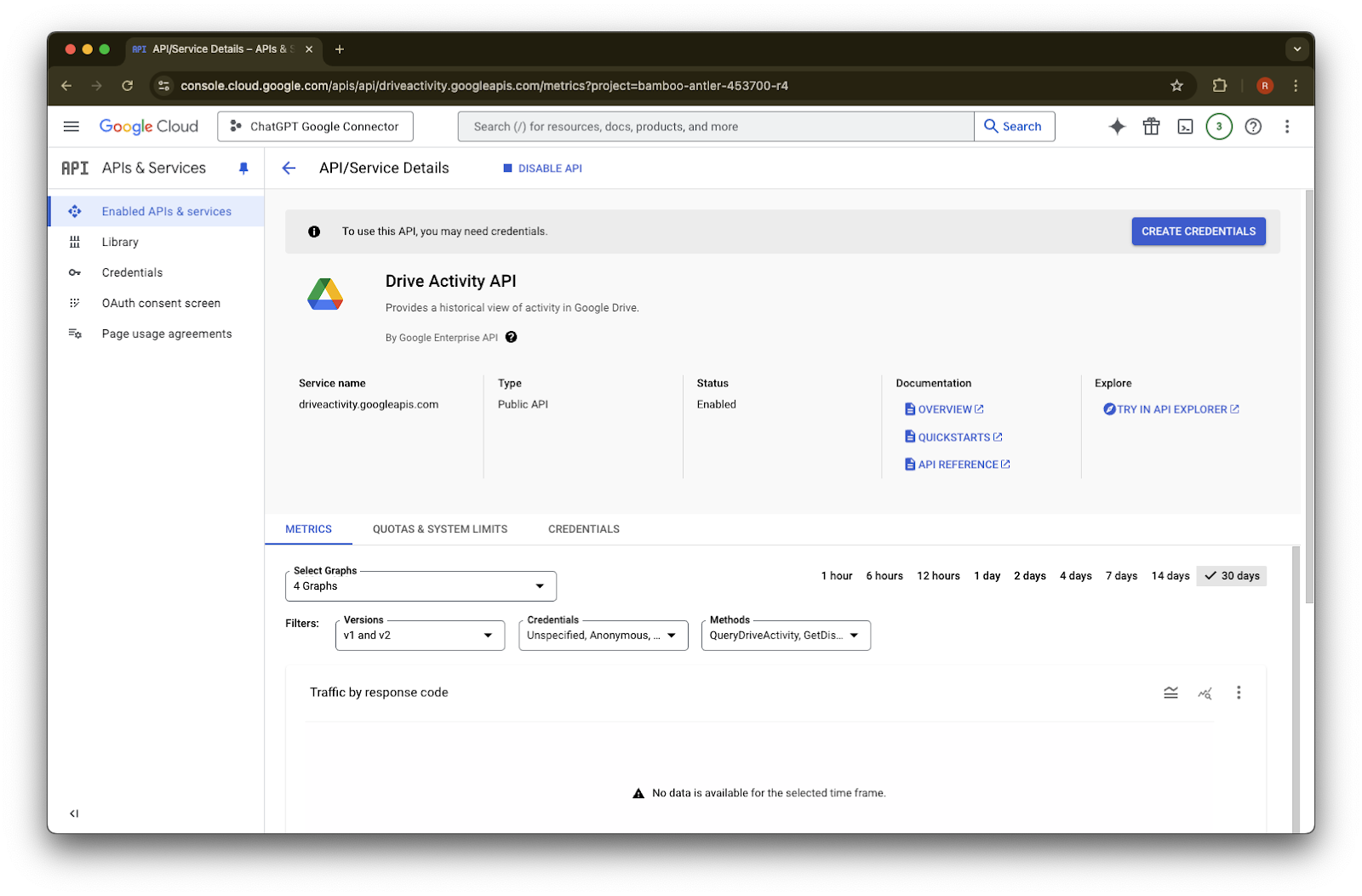Select the 2 days time range
This screenshot has height=896, width=1362.
coord(1030,576)
